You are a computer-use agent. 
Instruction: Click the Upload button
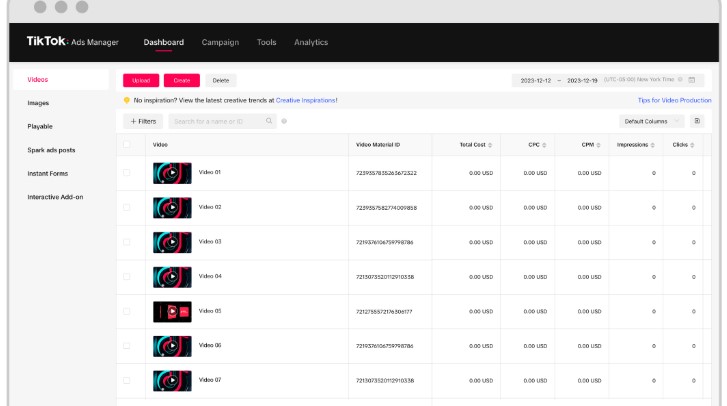141,80
